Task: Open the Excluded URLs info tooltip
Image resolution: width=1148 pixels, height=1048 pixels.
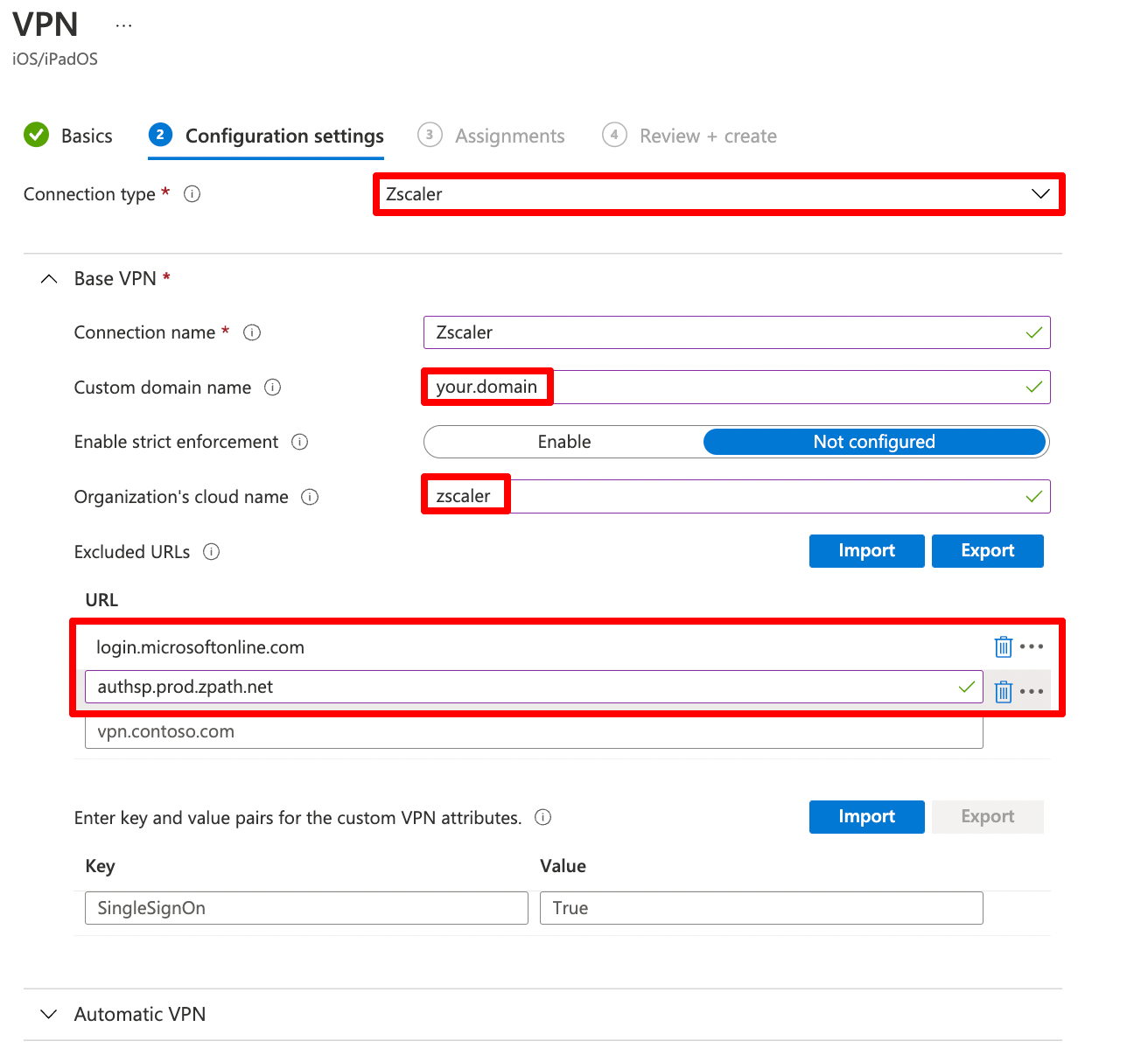Action: [211, 552]
